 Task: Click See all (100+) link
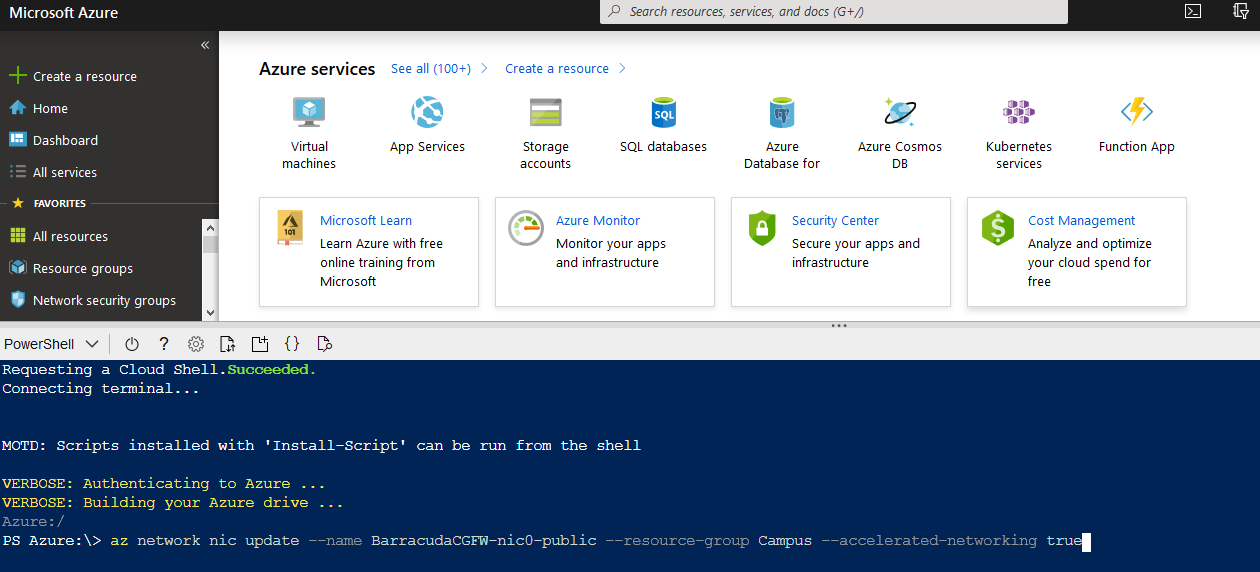pos(431,68)
